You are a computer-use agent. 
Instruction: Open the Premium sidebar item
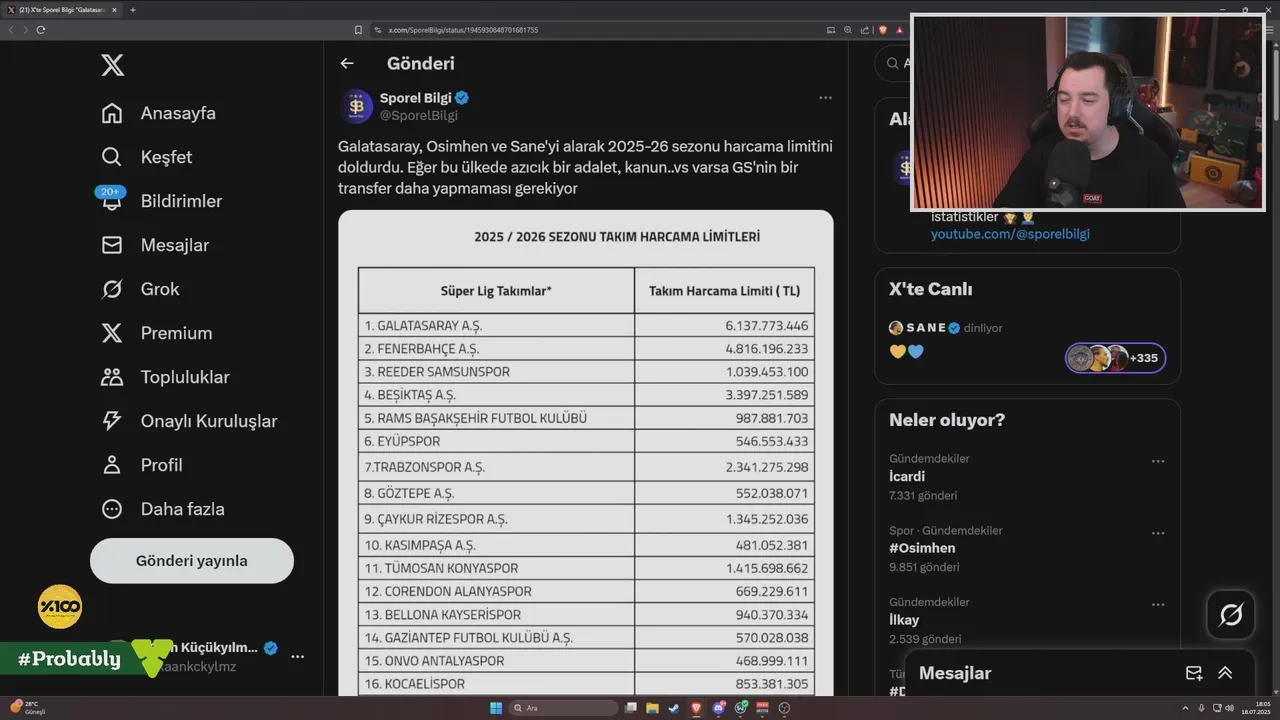[x=156, y=333]
